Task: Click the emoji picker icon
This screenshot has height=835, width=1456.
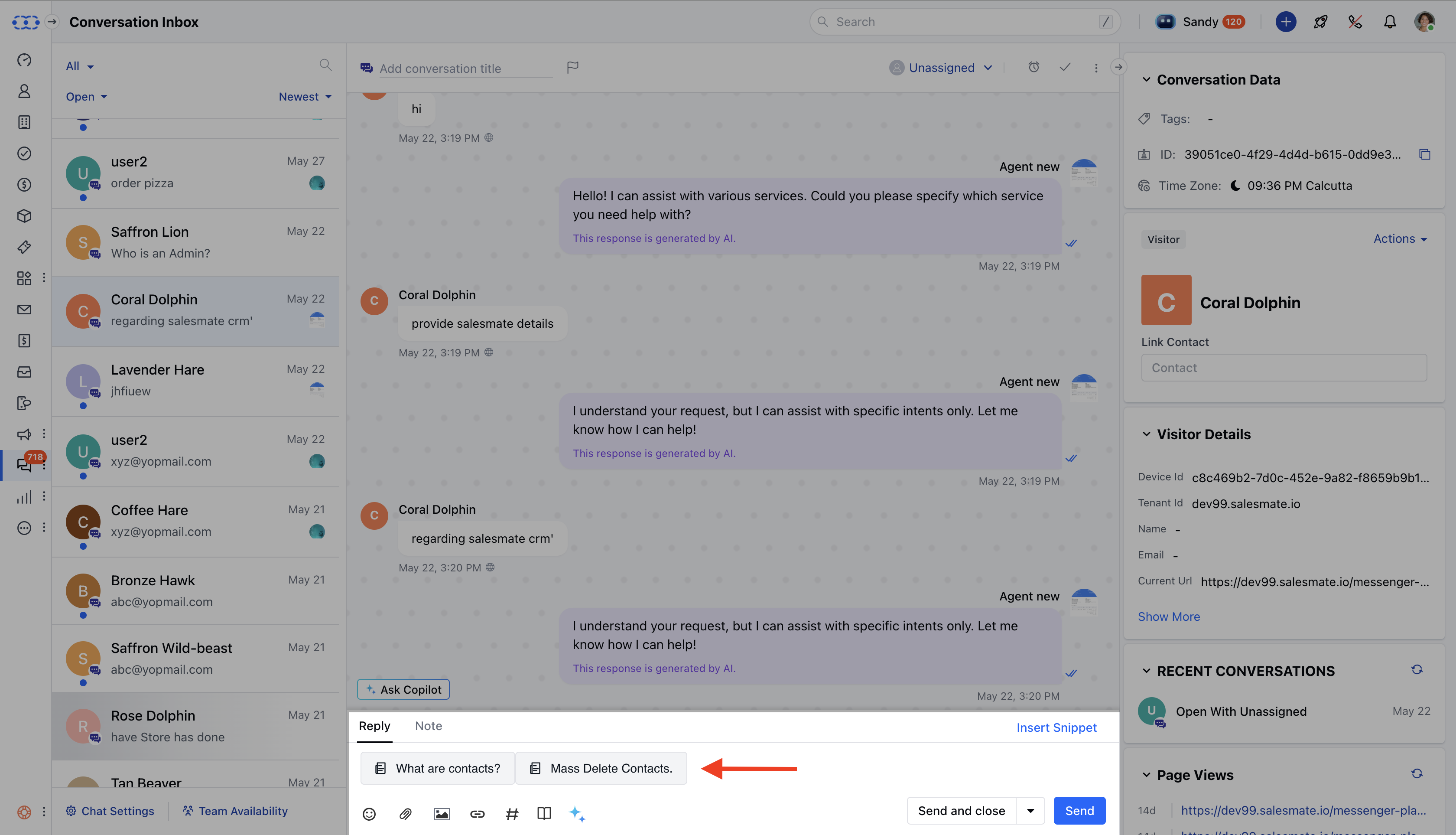Action: [x=369, y=813]
